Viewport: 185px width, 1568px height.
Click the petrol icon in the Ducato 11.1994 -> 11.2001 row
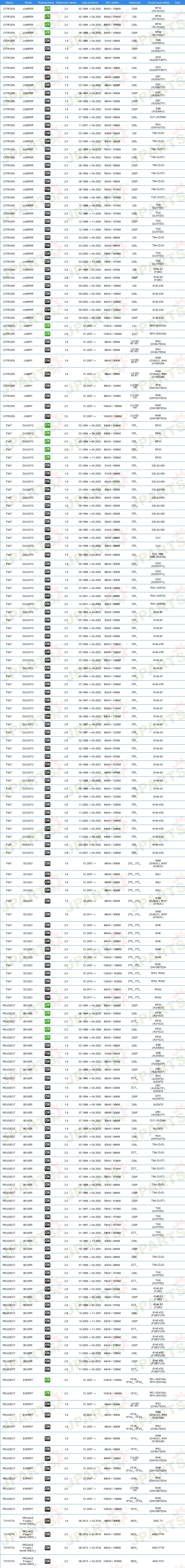click(47, 457)
